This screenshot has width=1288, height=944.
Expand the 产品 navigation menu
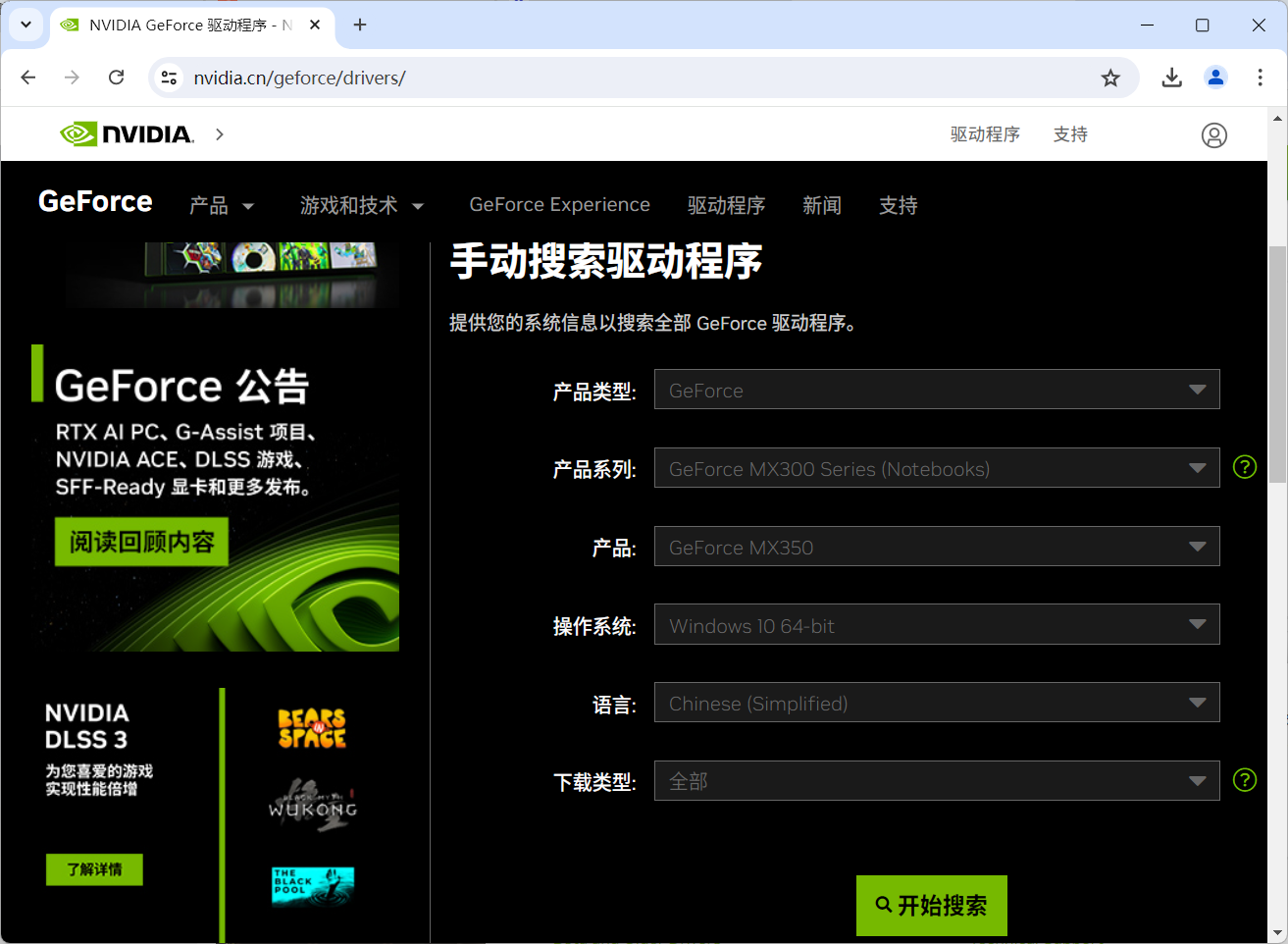222,205
